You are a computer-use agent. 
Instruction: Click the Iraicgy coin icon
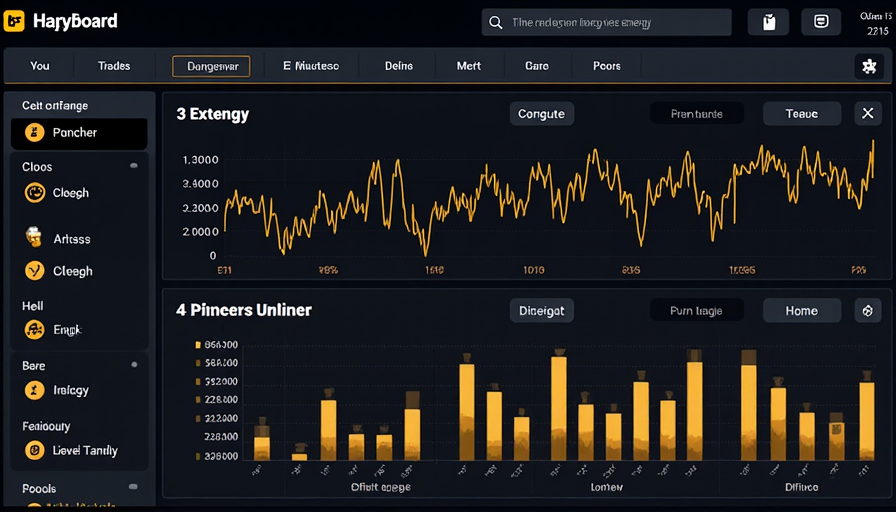click(x=34, y=390)
